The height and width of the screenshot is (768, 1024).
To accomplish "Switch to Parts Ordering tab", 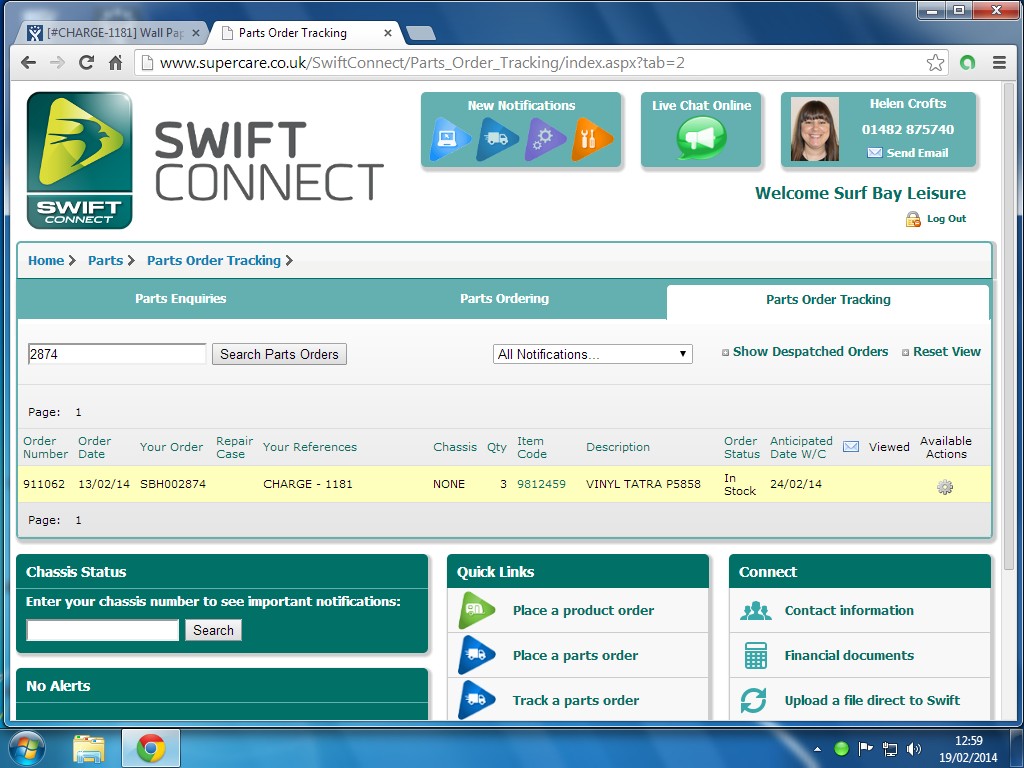I will click(504, 298).
